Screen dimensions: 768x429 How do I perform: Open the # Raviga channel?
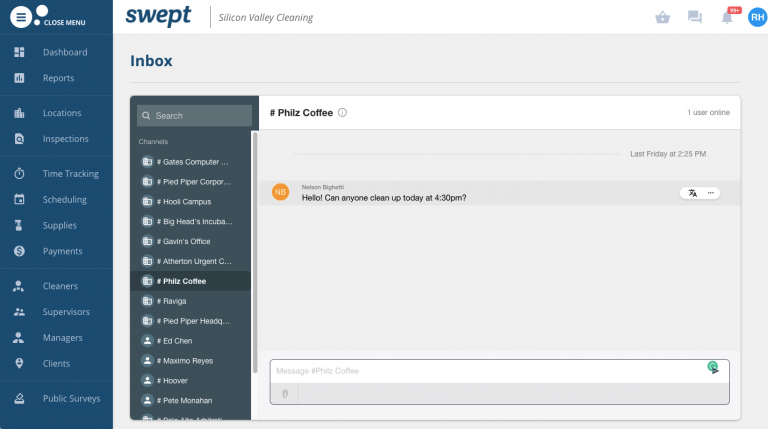(x=191, y=301)
